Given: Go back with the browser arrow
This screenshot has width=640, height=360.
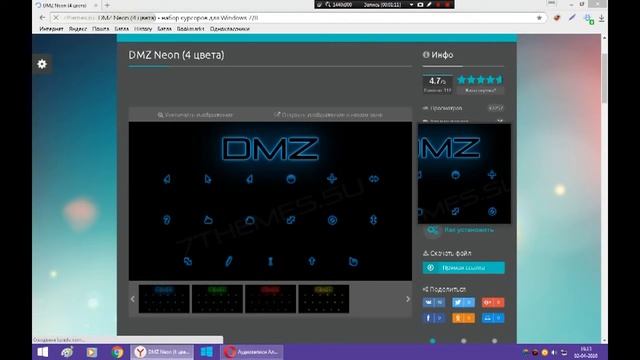Looking at the screenshot, I should 42,18.
